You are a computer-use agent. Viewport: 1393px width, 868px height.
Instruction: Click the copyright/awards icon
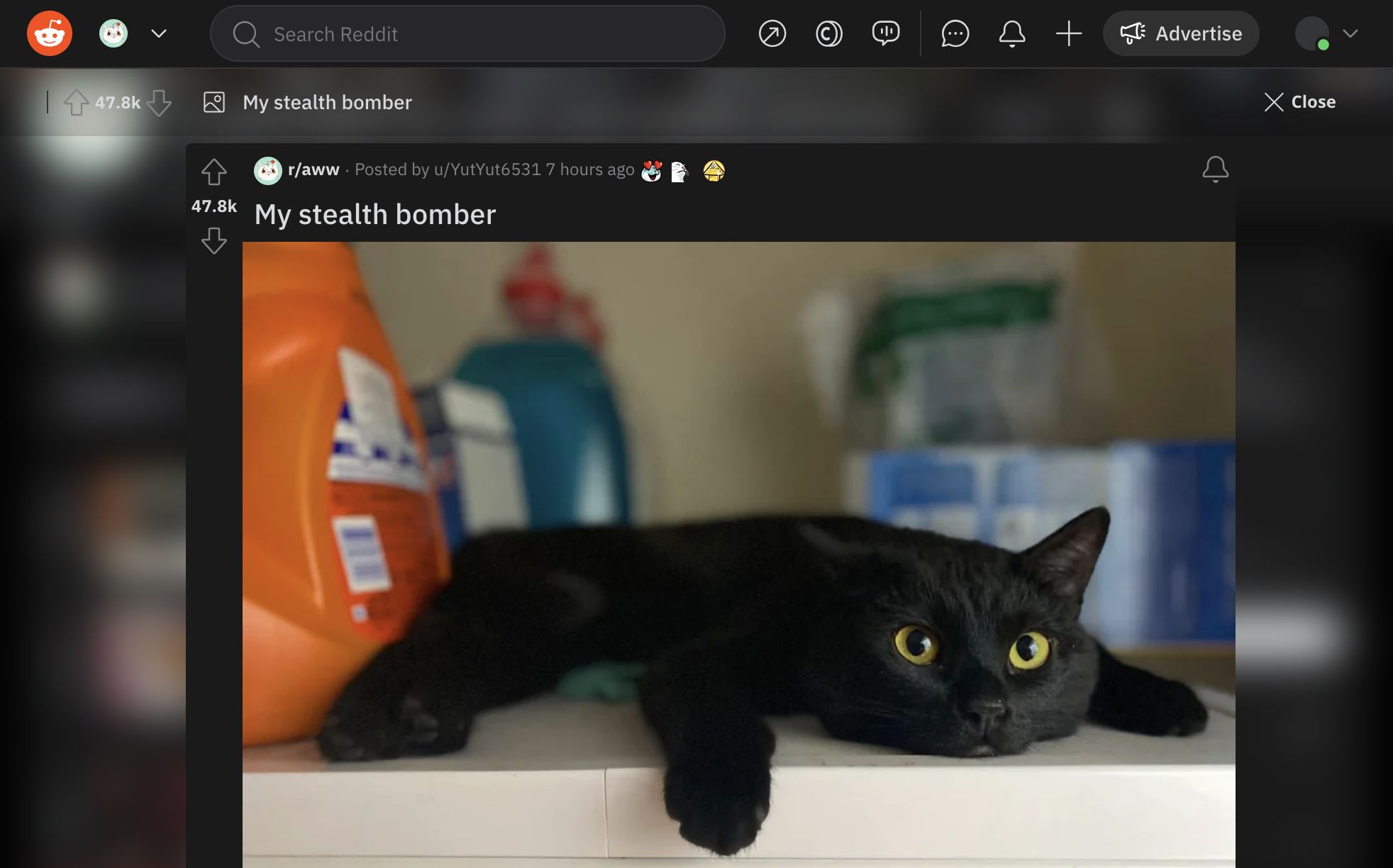click(828, 33)
